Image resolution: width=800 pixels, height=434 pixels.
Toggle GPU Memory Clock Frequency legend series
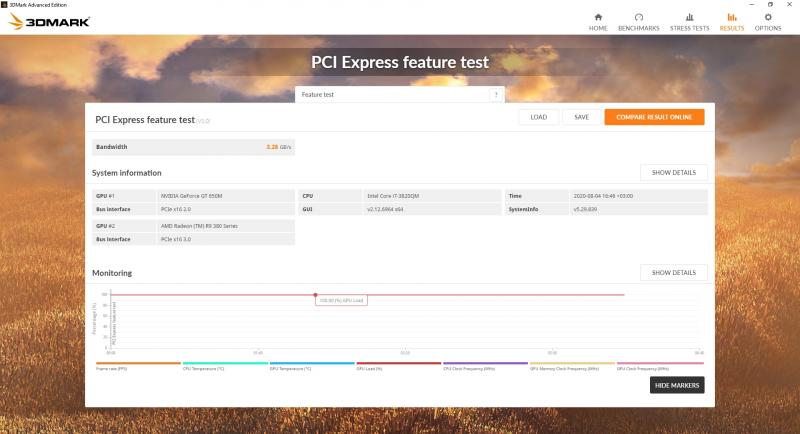click(x=572, y=366)
